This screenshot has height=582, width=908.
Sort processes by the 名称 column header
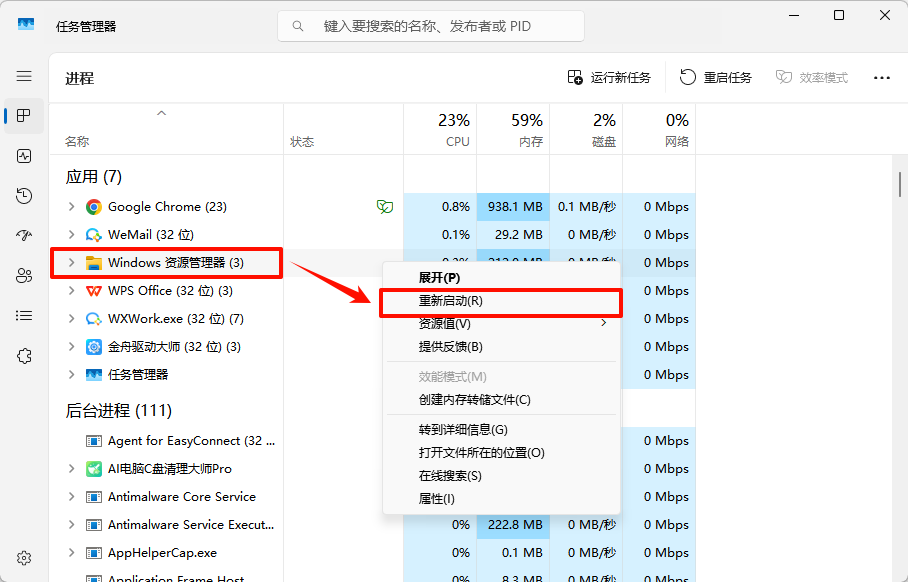coord(77,141)
